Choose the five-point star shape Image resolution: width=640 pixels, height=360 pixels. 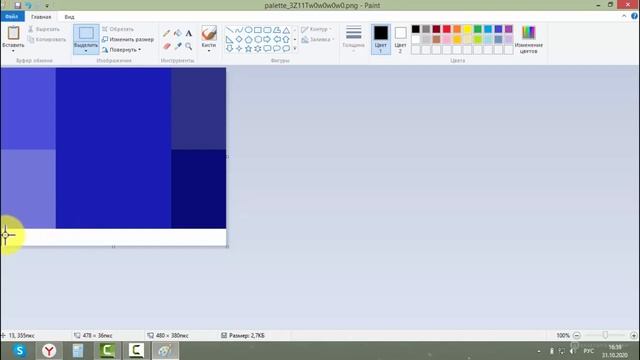coord(248,49)
